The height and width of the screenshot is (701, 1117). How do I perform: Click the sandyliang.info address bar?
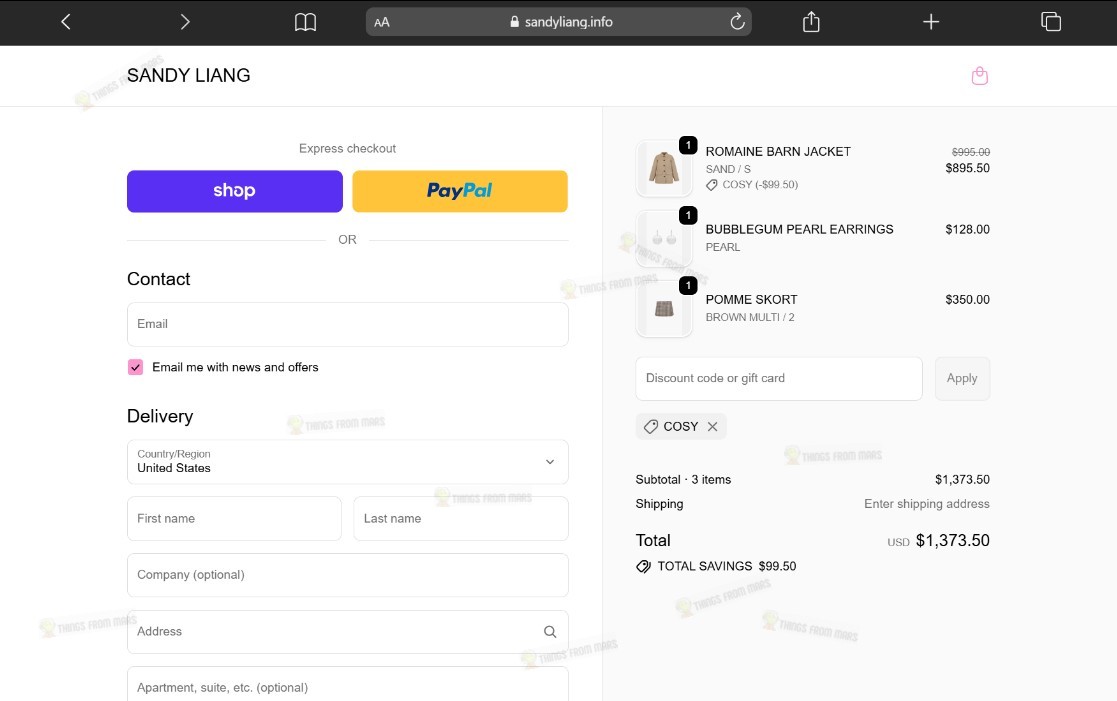tap(558, 22)
